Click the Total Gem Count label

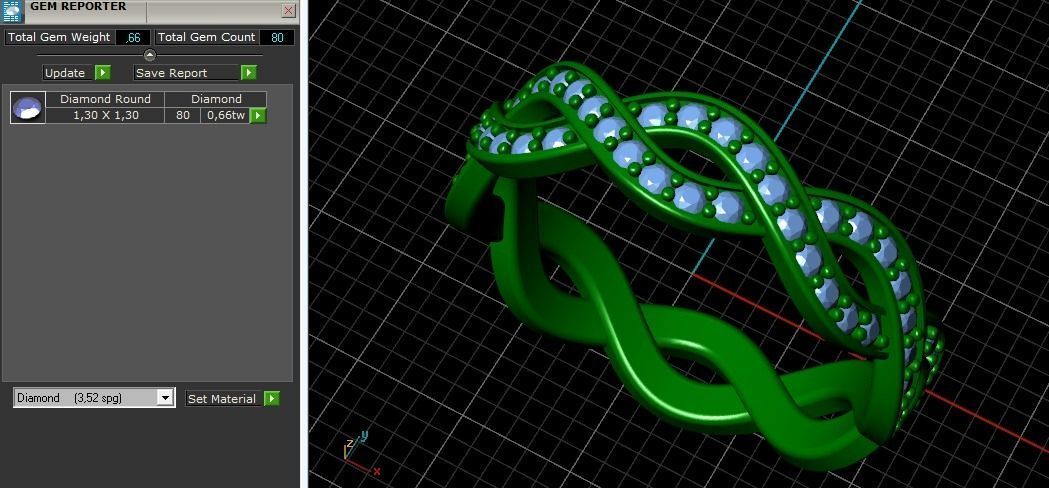[x=206, y=37]
